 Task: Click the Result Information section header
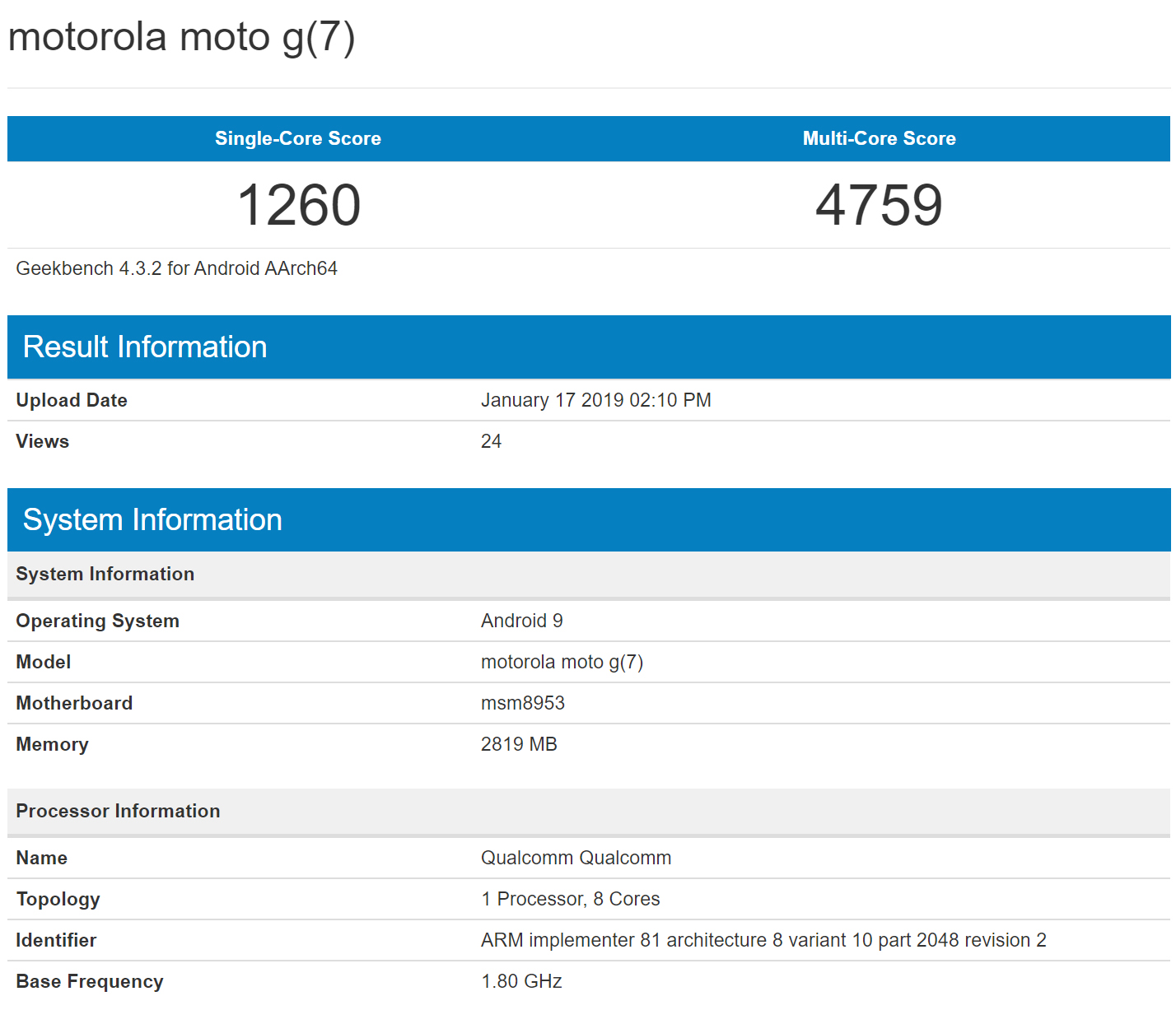[x=145, y=347]
